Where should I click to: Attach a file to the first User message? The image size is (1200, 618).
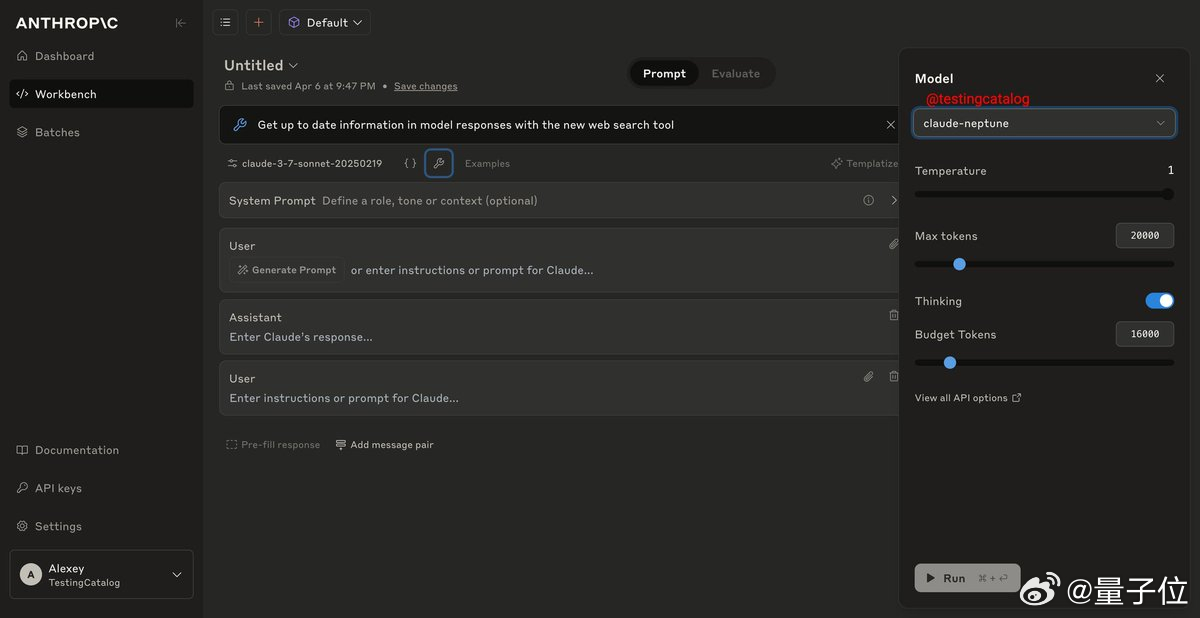[893, 244]
